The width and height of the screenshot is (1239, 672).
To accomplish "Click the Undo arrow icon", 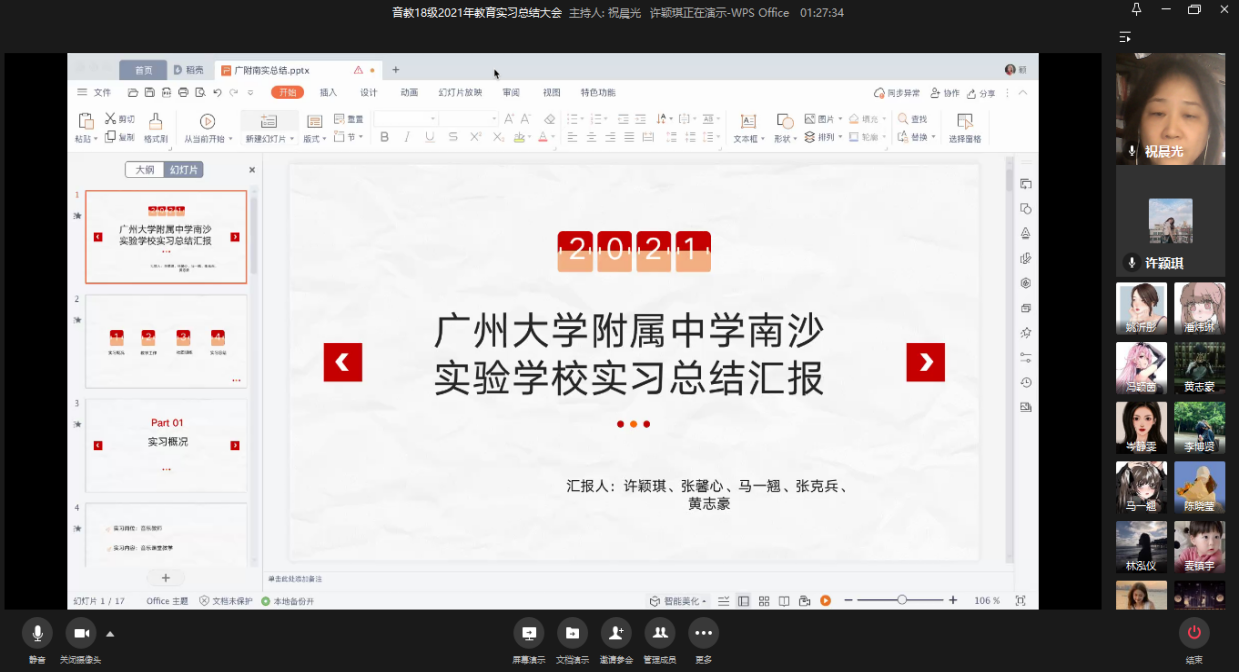I will 217,93.
